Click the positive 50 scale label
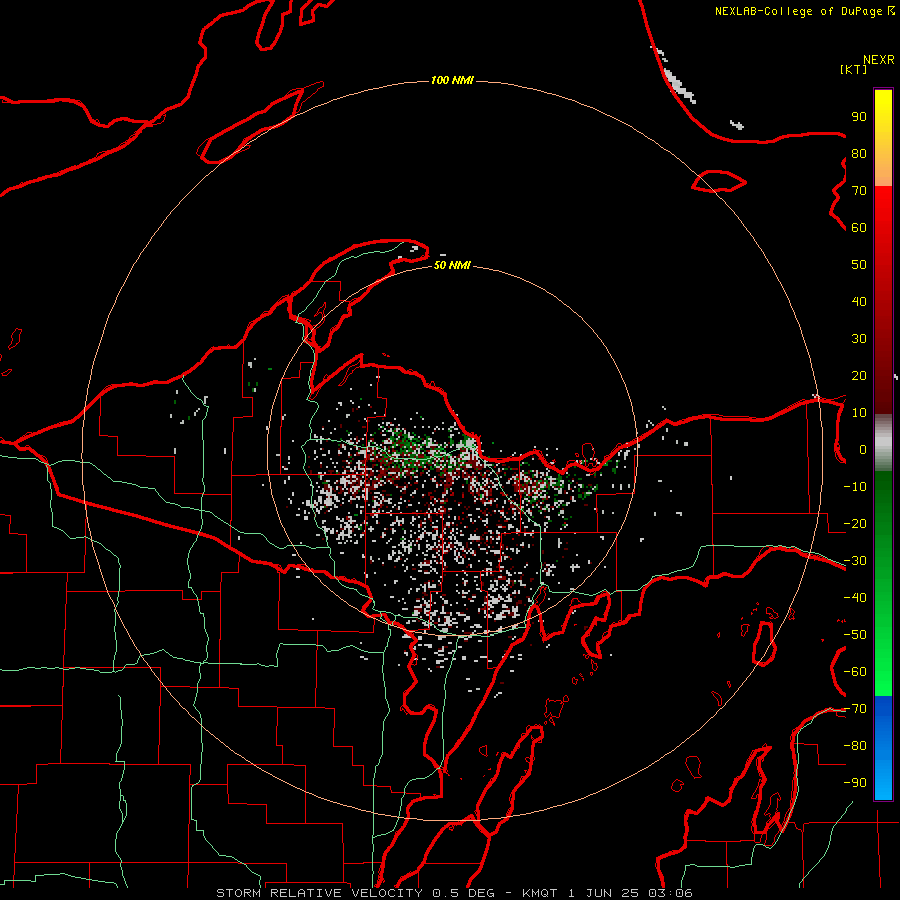This screenshot has width=900, height=900. (x=859, y=265)
